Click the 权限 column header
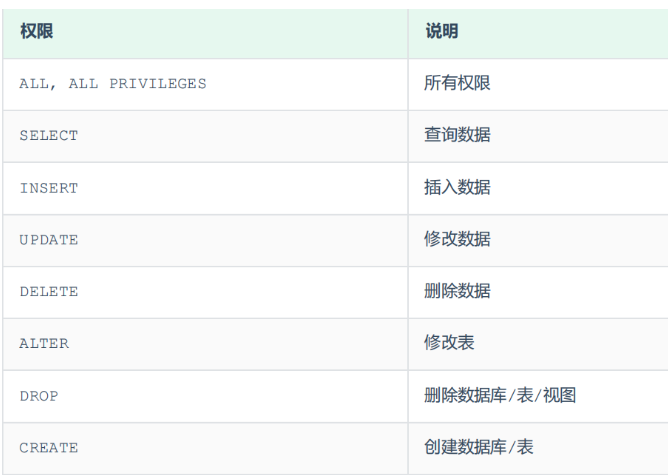 [x=36, y=32]
